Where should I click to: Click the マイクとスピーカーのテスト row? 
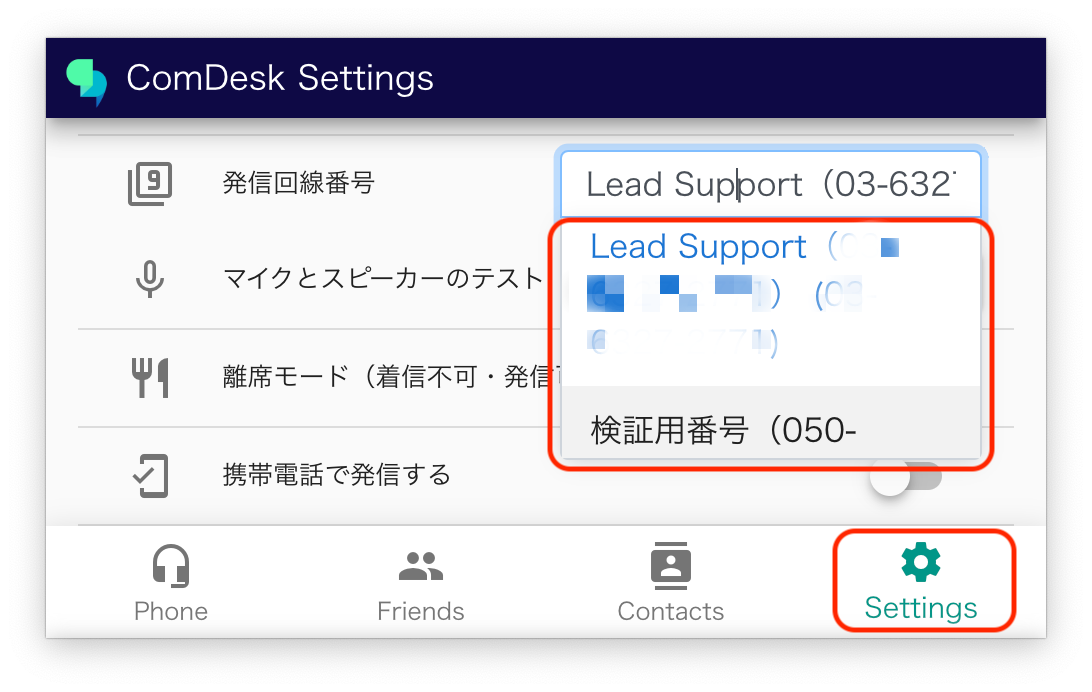click(x=382, y=278)
